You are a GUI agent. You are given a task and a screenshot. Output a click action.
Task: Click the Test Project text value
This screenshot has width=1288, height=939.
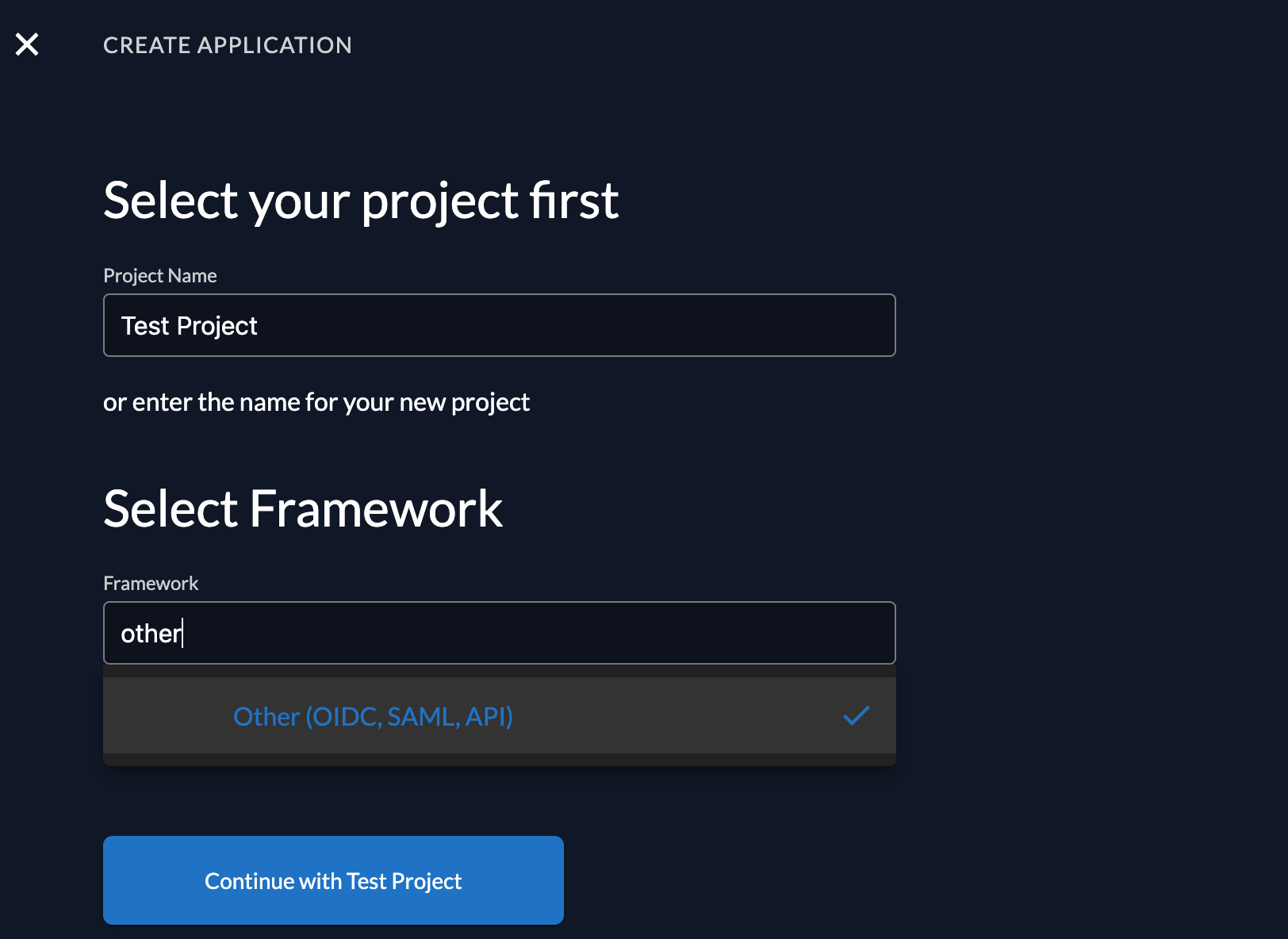click(189, 325)
